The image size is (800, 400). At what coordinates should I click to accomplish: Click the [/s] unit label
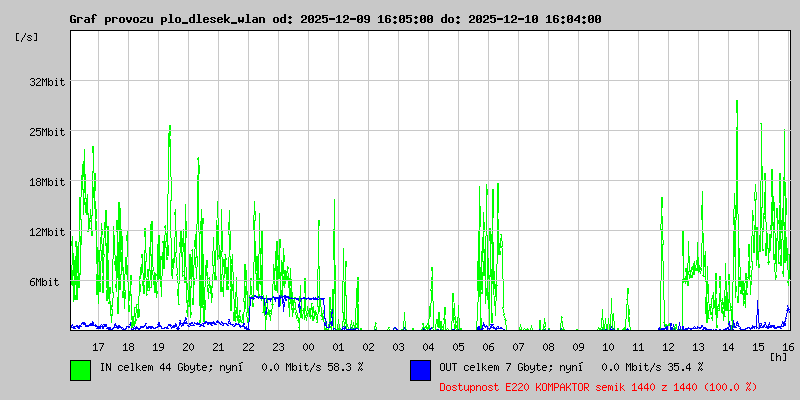(27, 37)
